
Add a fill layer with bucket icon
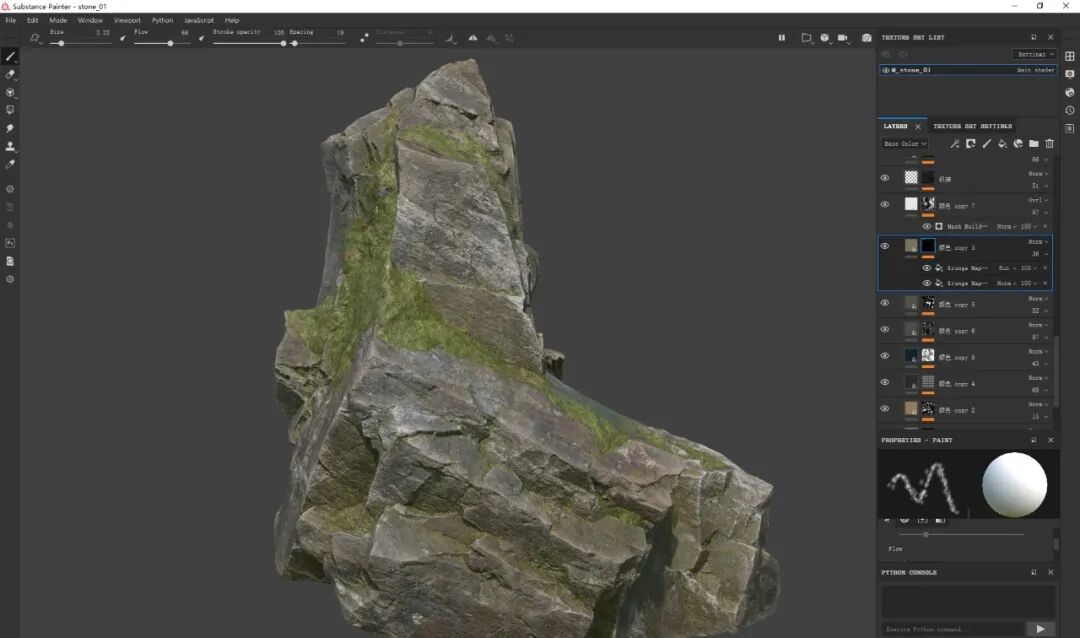(x=1002, y=143)
